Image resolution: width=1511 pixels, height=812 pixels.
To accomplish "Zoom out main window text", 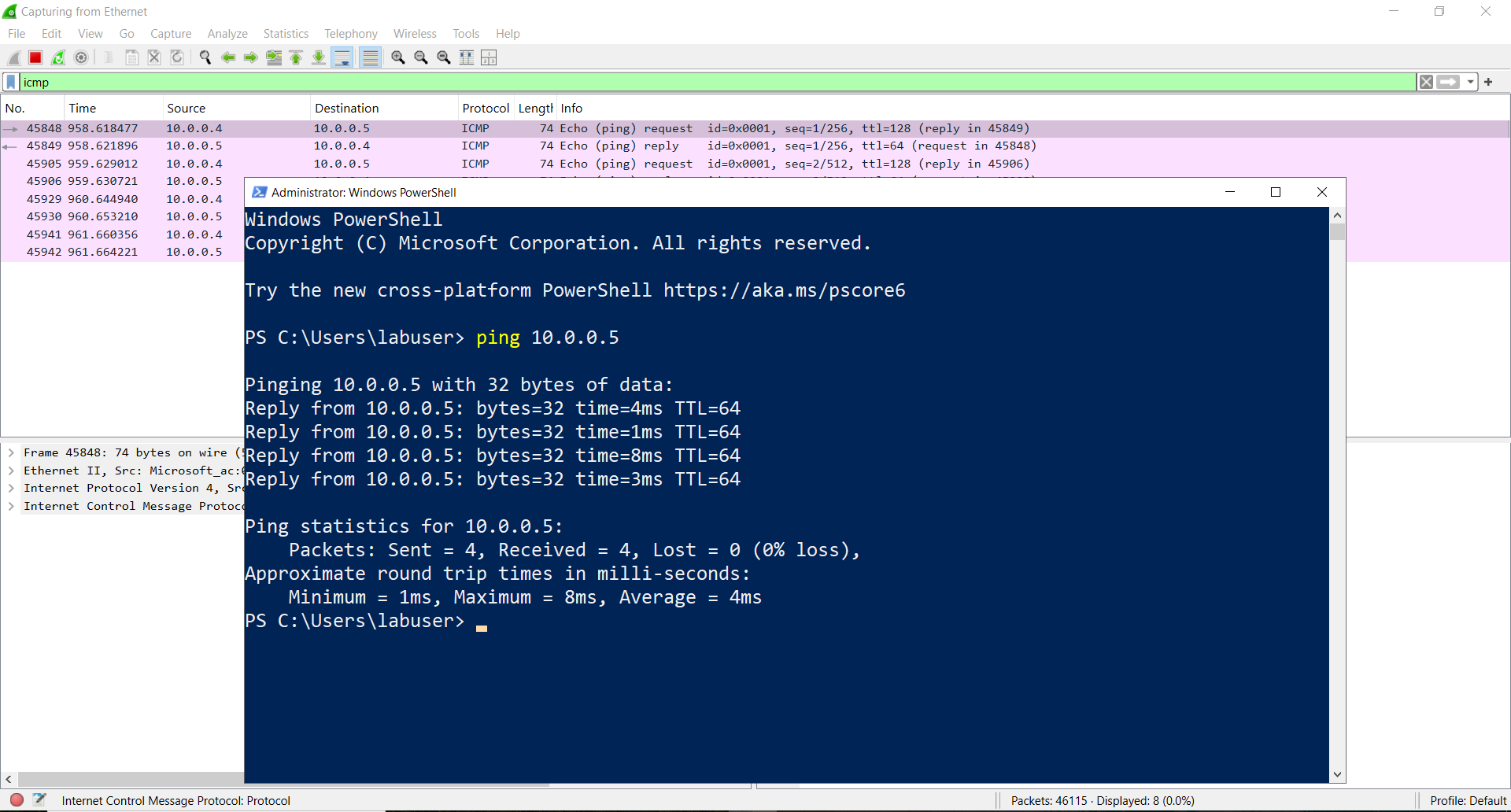I will [421, 57].
